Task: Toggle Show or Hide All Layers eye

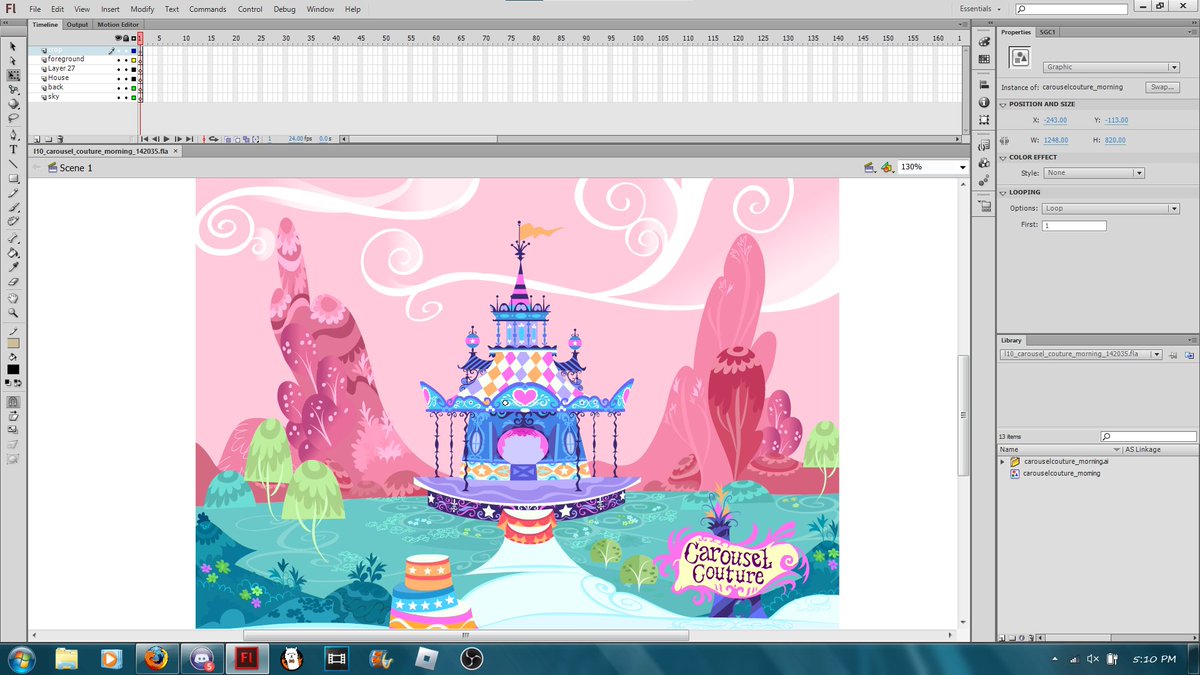Action: [x=118, y=38]
